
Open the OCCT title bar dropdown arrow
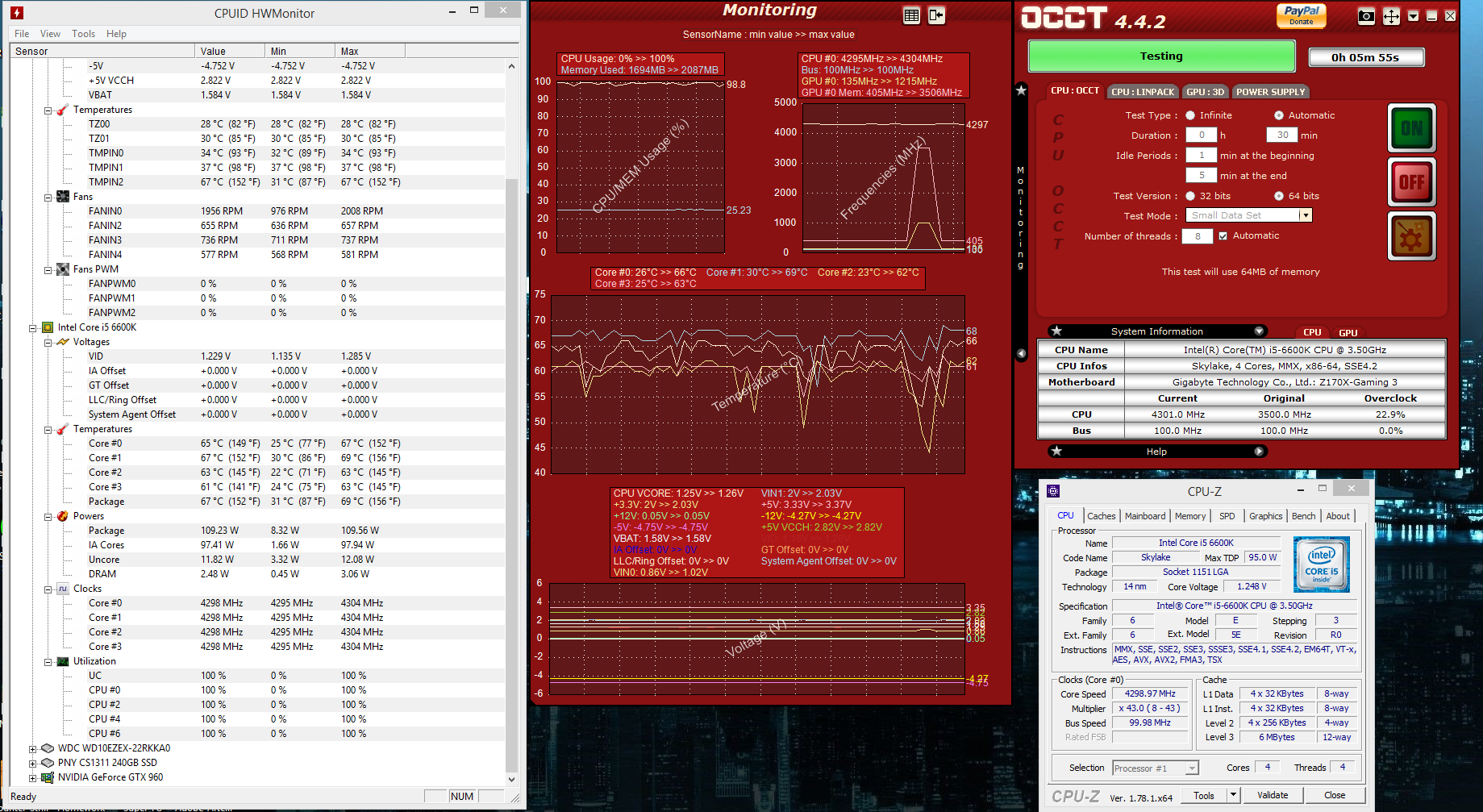(1413, 16)
